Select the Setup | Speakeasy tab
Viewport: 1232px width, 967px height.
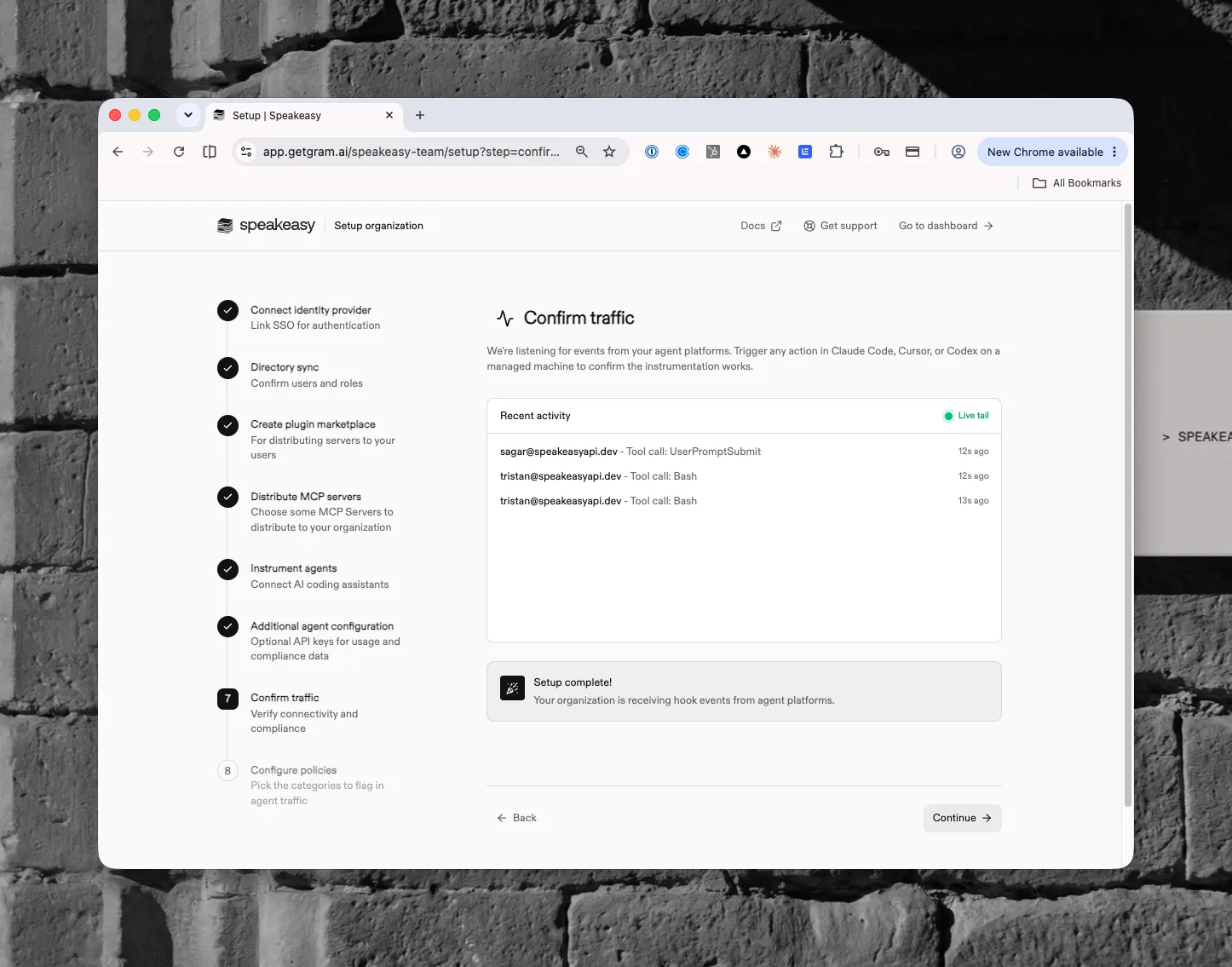click(302, 115)
